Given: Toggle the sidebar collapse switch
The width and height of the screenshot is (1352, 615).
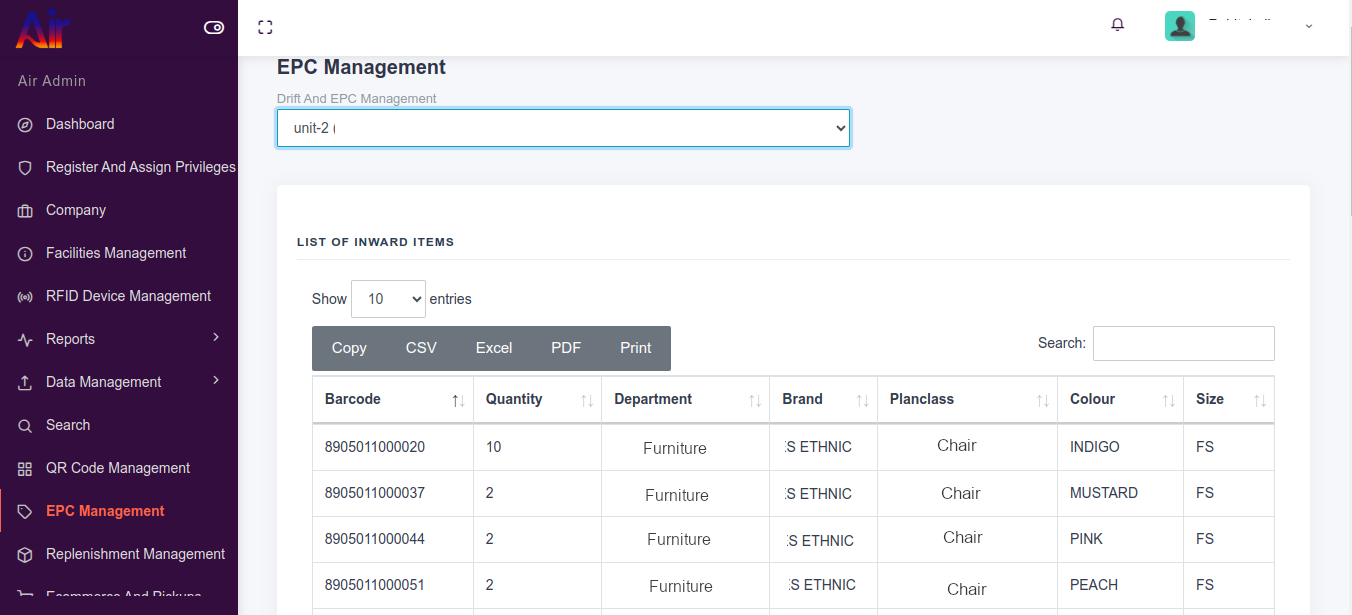Looking at the screenshot, I should pos(214,28).
